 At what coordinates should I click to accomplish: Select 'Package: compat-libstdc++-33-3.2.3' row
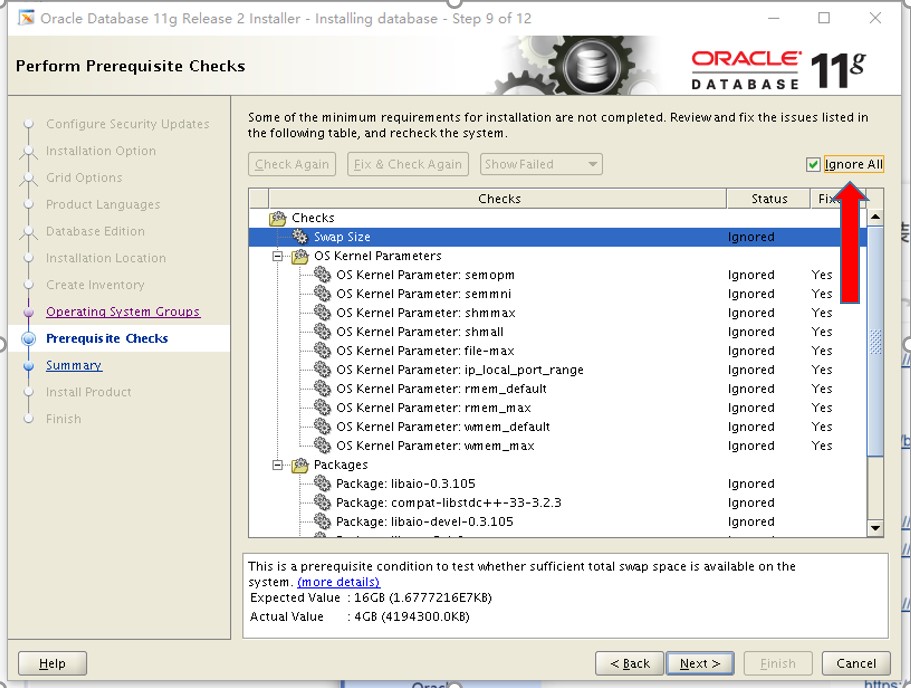click(x=557, y=503)
